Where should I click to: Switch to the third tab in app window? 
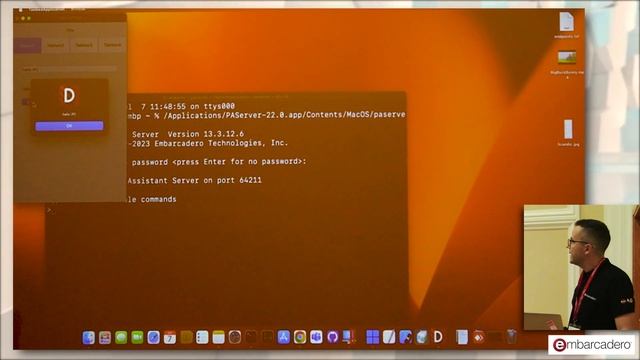tap(84, 45)
